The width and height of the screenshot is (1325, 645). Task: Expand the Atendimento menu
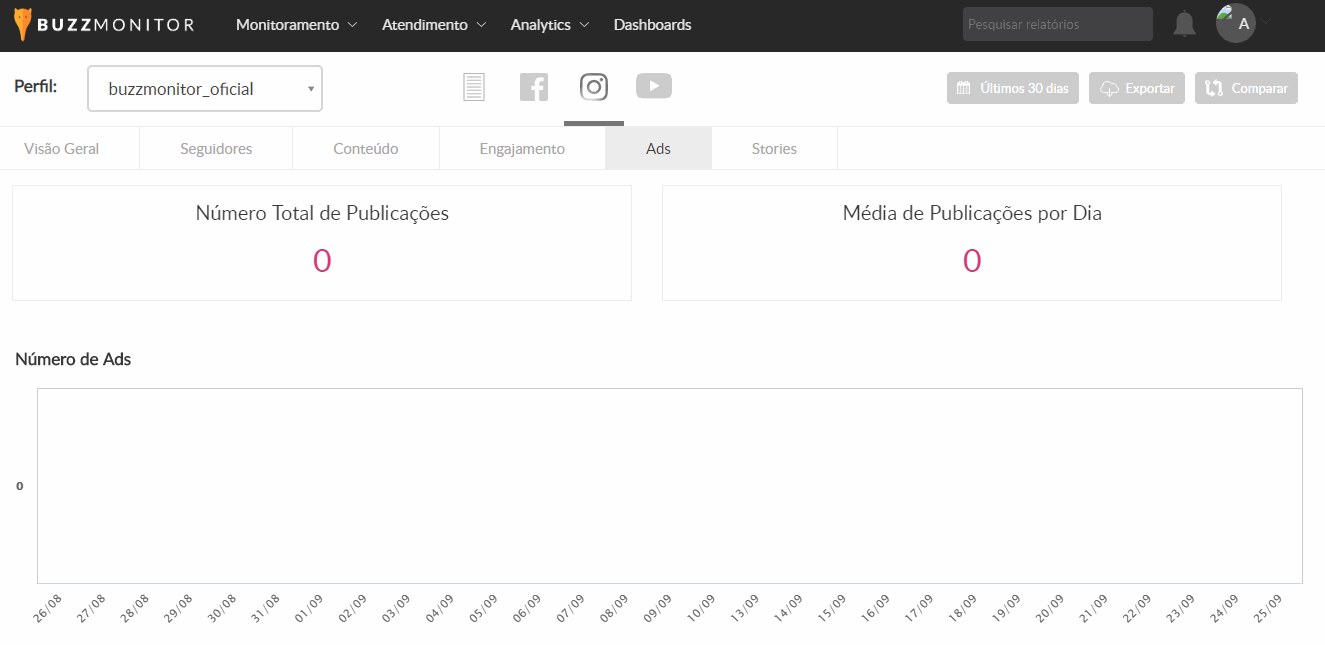click(x=434, y=25)
